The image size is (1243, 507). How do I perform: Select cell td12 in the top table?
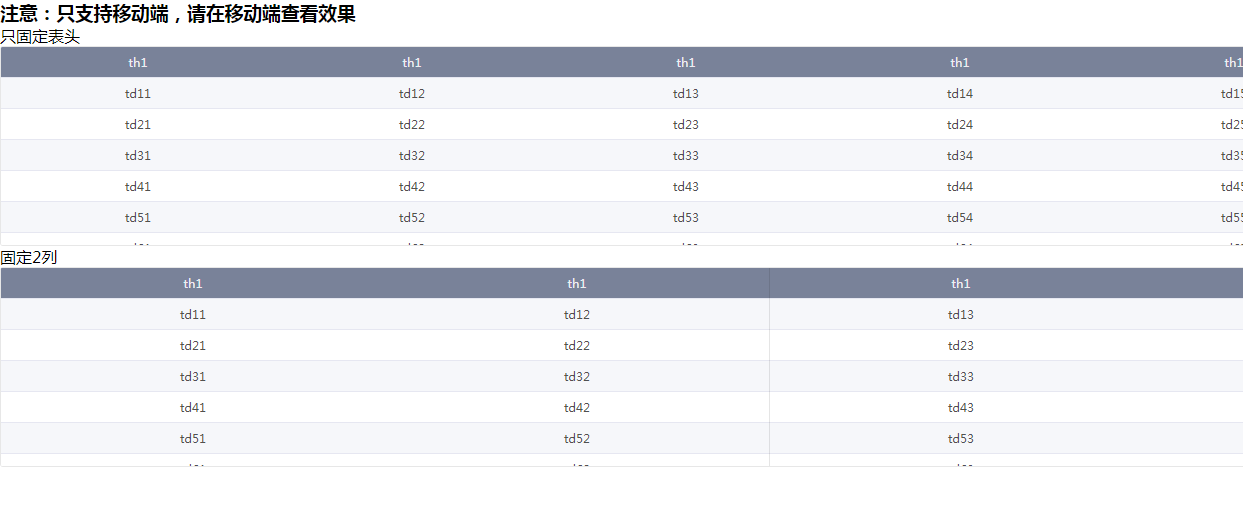(412, 94)
